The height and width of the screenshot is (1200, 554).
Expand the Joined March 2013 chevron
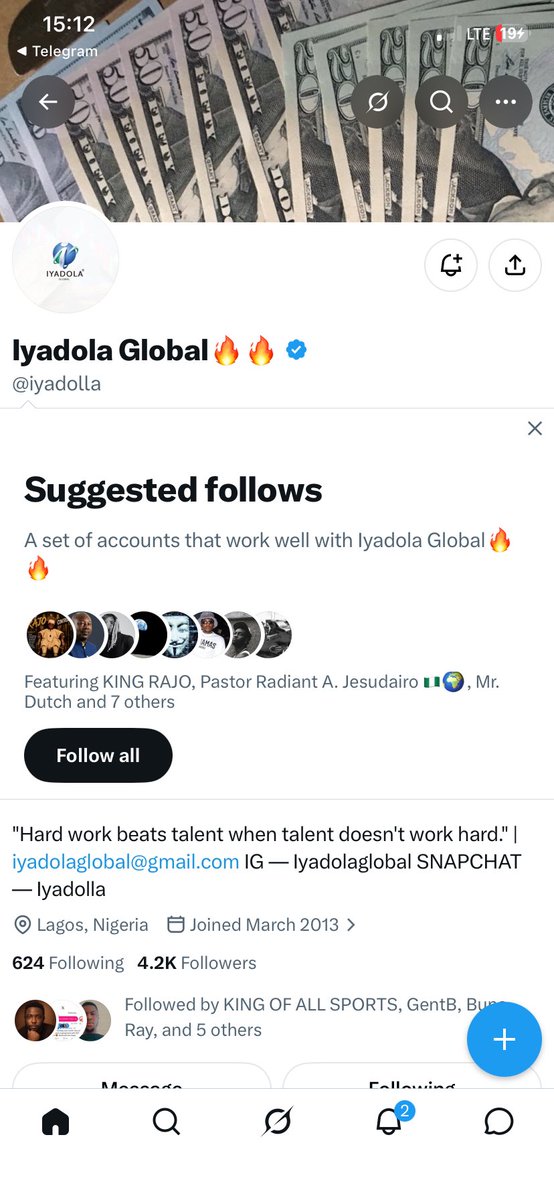click(x=351, y=925)
